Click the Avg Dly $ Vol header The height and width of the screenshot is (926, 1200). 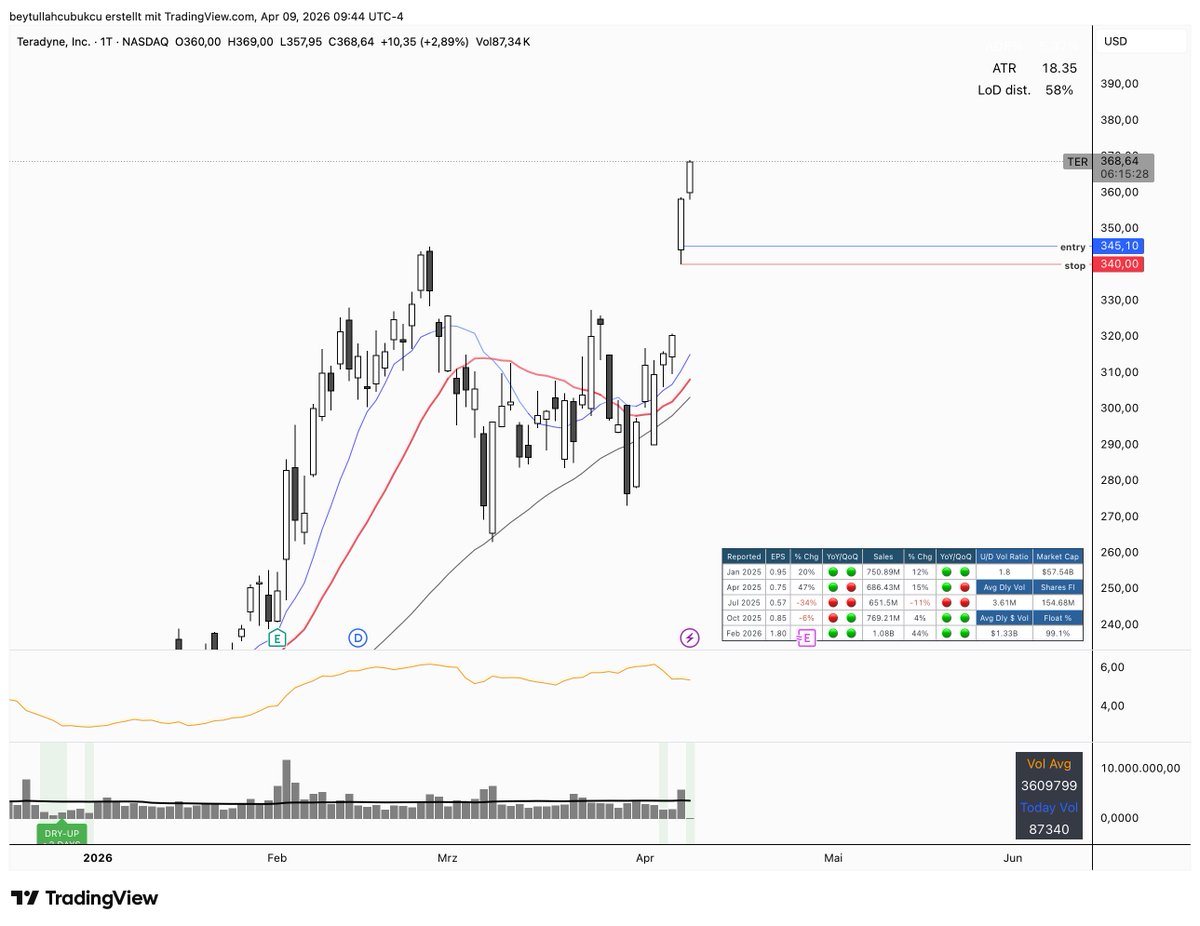coord(1004,617)
